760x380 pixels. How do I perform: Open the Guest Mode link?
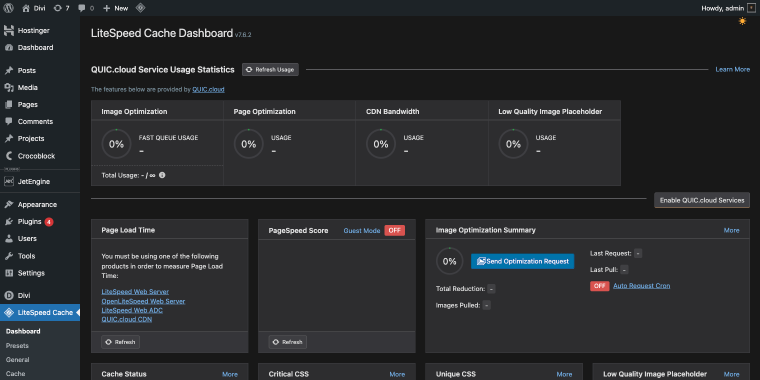click(362, 231)
